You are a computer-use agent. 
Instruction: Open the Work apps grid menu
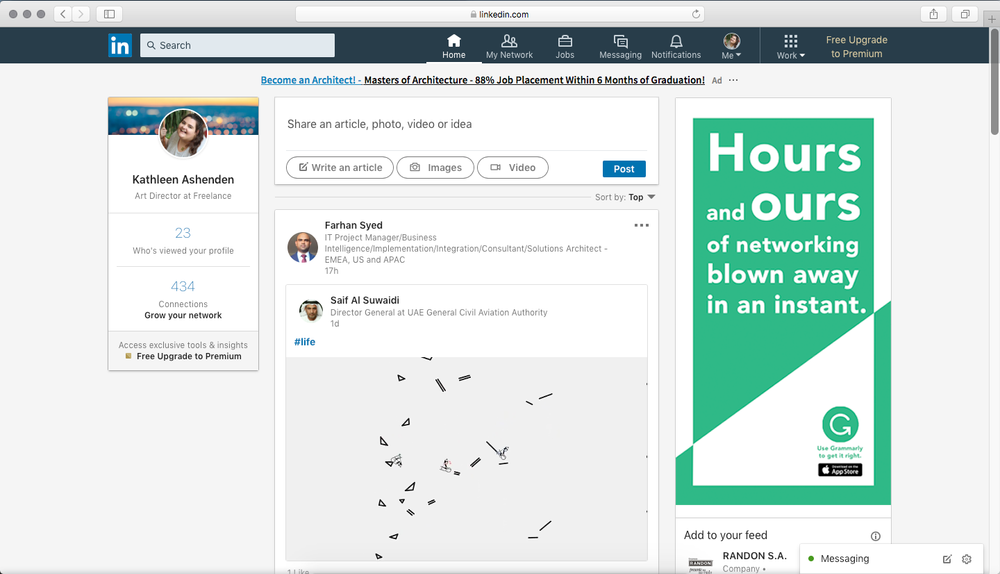click(x=791, y=47)
